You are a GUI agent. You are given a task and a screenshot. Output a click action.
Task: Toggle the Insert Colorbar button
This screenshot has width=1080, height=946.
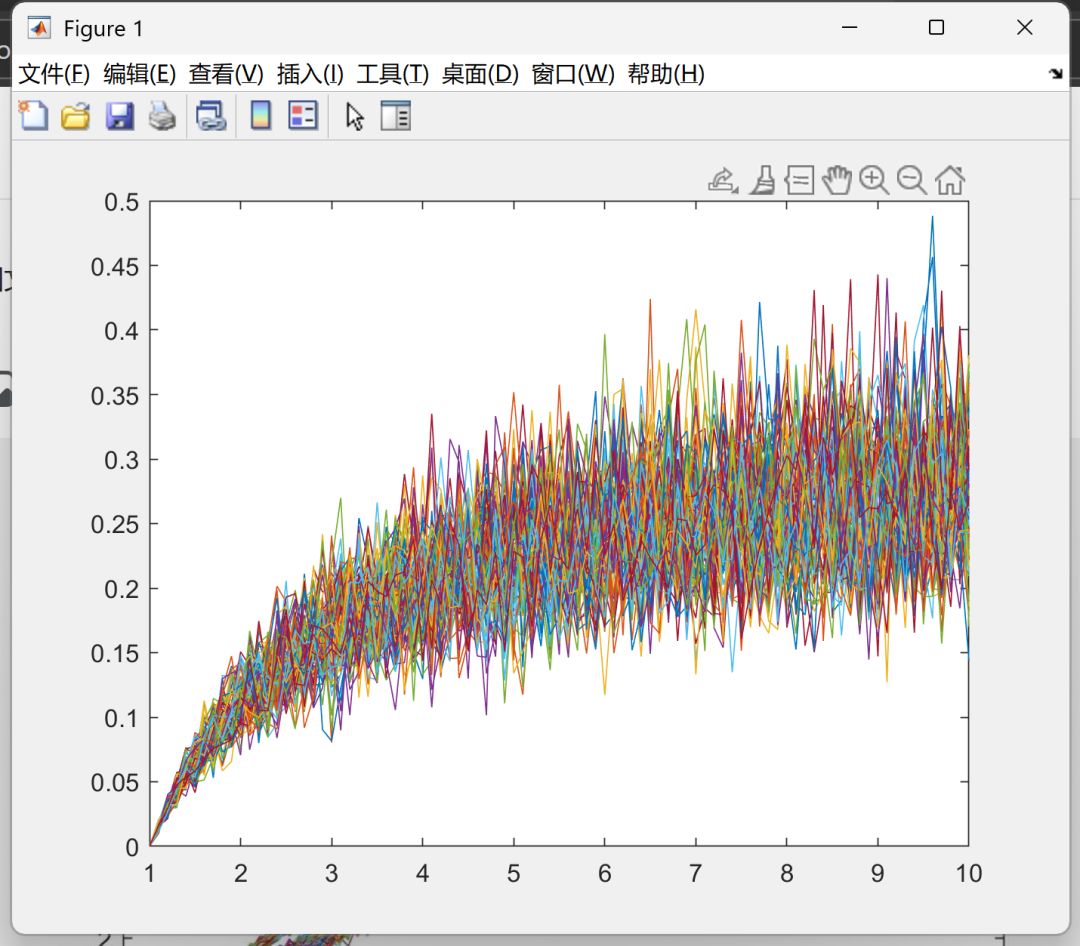click(x=261, y=116)
